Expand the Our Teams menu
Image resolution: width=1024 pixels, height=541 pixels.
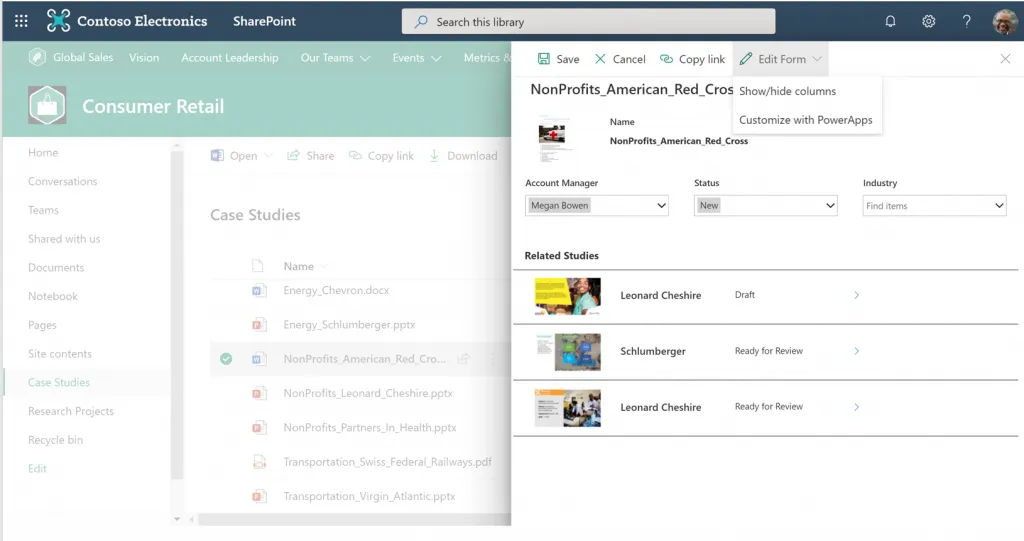point(365,58)
